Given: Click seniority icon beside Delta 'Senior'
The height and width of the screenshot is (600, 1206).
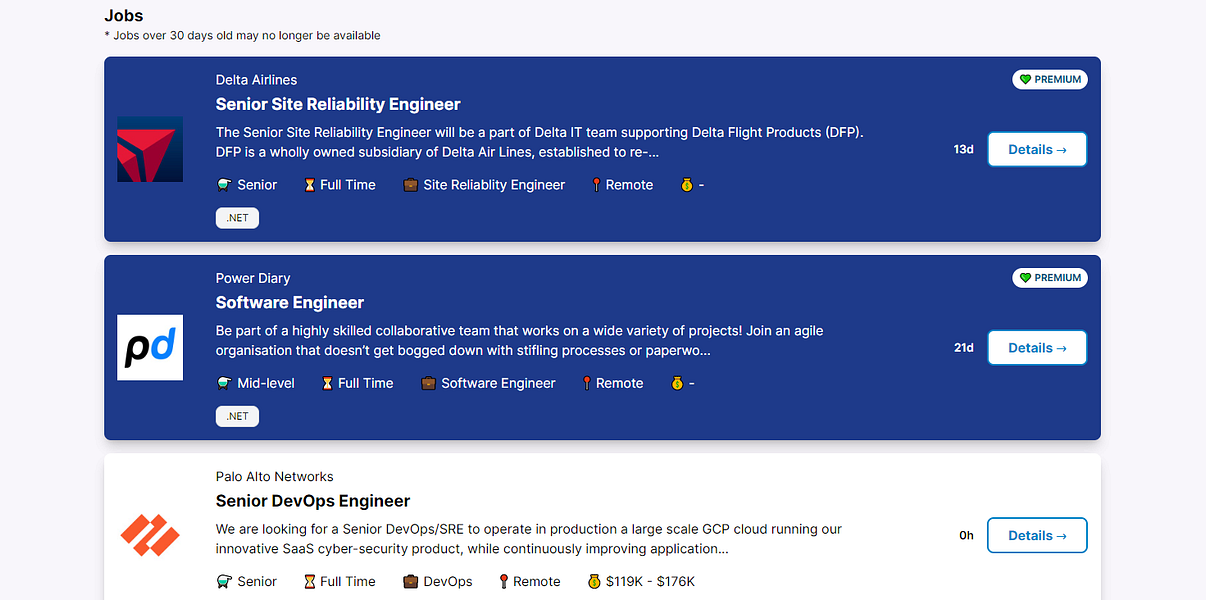Looking at the screenshot, I should click(x=224, y=185).
